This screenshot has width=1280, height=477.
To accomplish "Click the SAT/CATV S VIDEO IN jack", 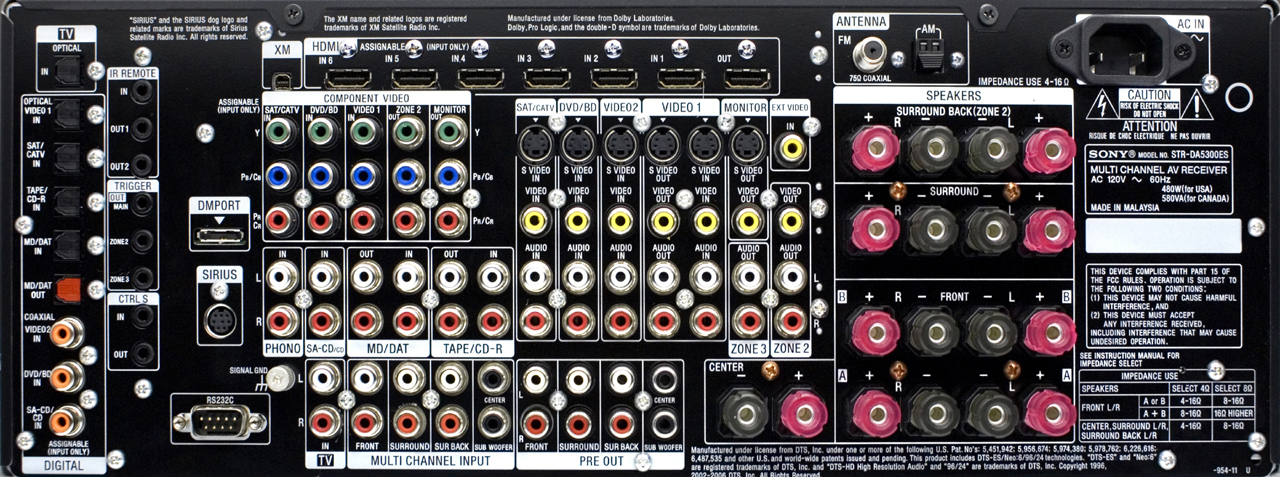I will pos(534,147).
